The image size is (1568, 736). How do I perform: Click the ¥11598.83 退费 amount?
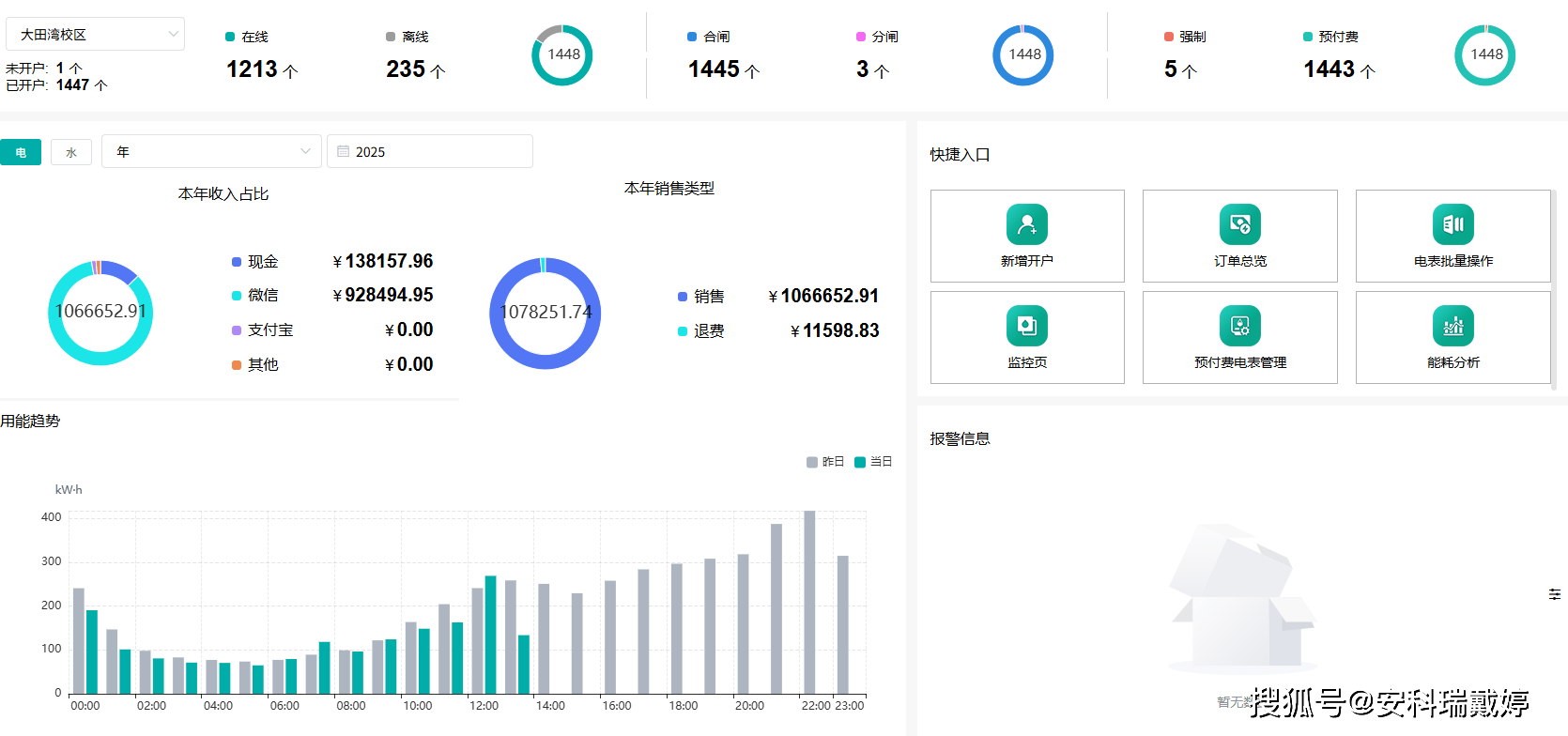point(835,330)
